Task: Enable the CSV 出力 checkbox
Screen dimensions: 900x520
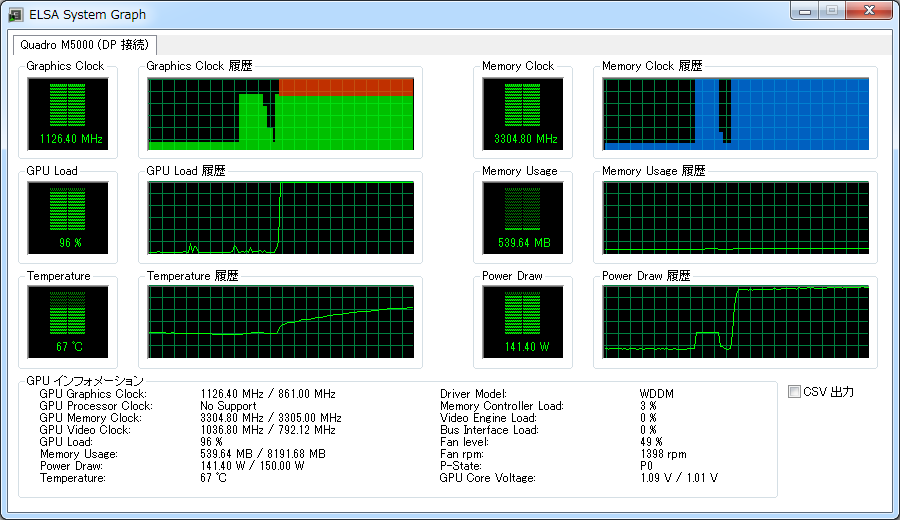Action: pyautogui.click(x=794, y=391)
